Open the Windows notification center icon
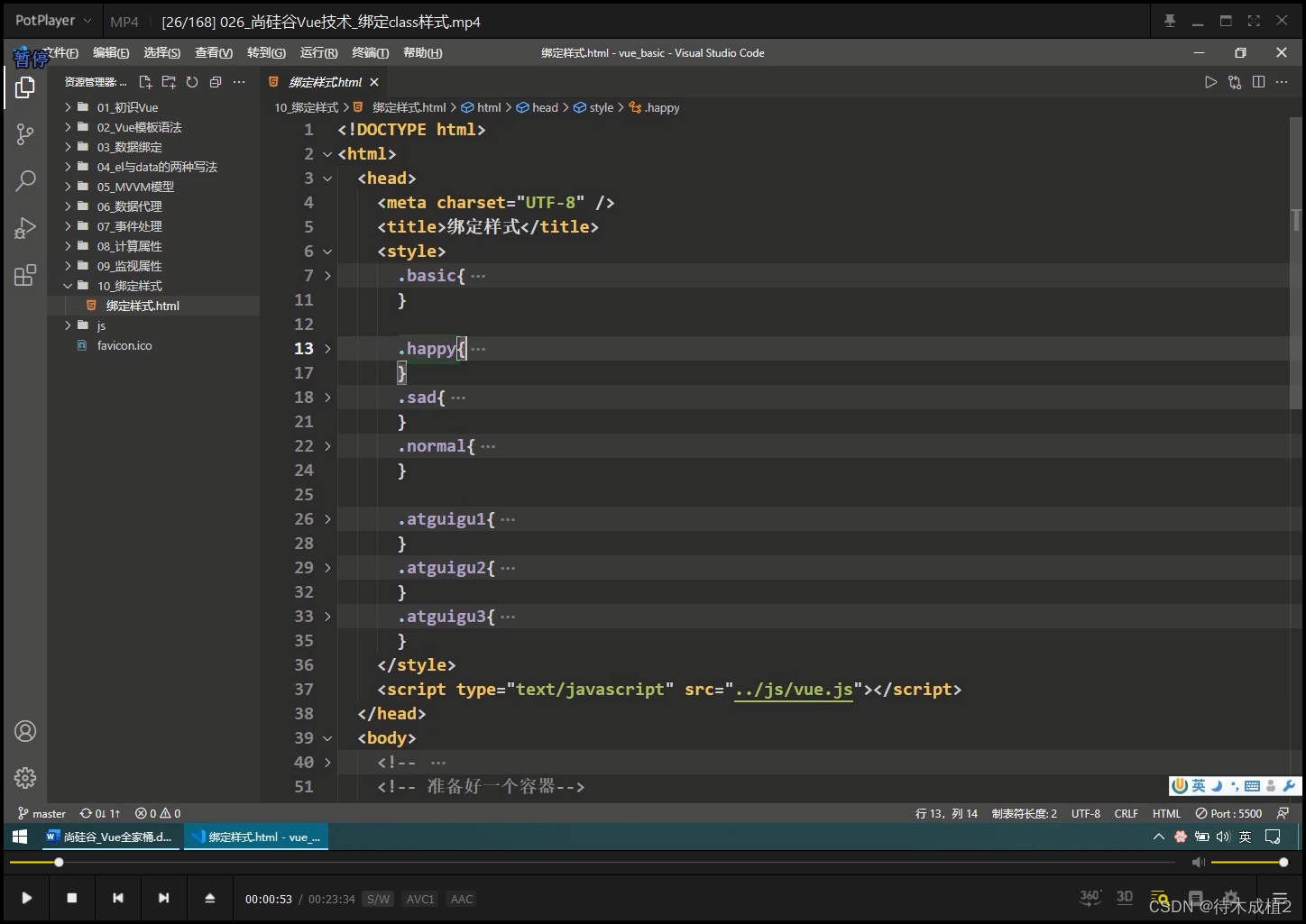The height and width of the screenshot is (924, 1306). [x=1273, y=837]
